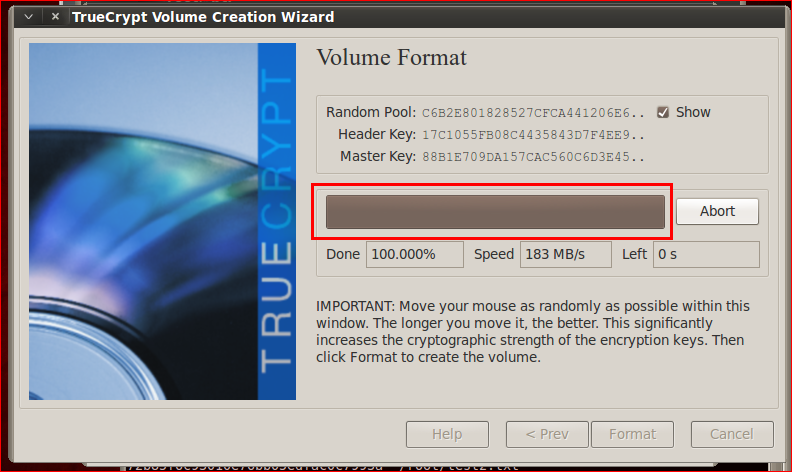
Task: Click the Abort button
Action: click(717, 211)
